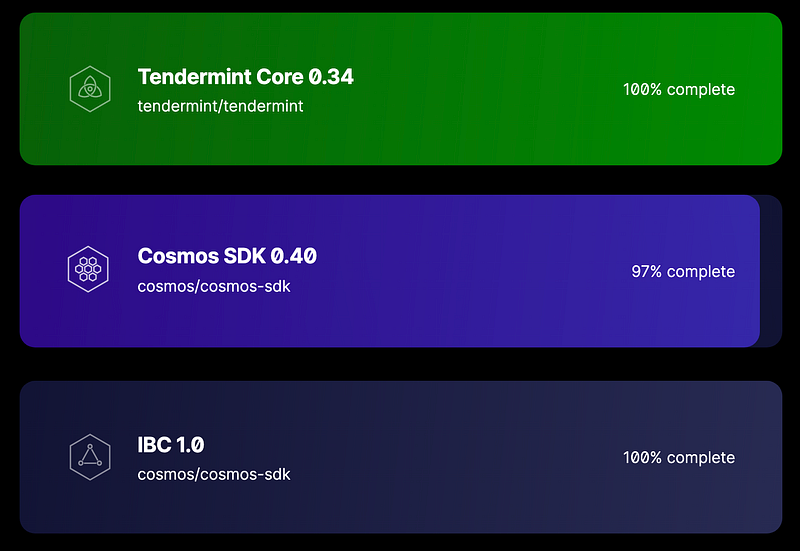Click the 97% complete label
The width and height of the screenshot is (800, 551).
point(683,271)
